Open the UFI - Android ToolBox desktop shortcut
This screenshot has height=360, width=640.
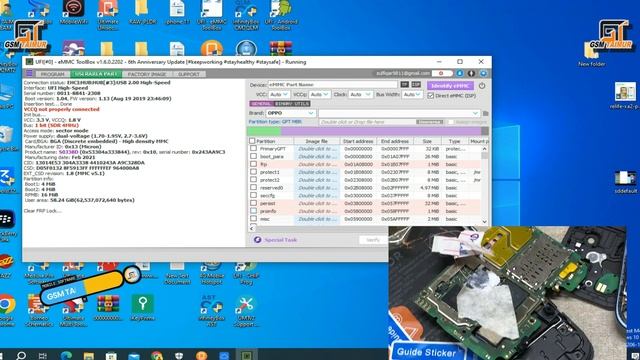coord(281,15)
